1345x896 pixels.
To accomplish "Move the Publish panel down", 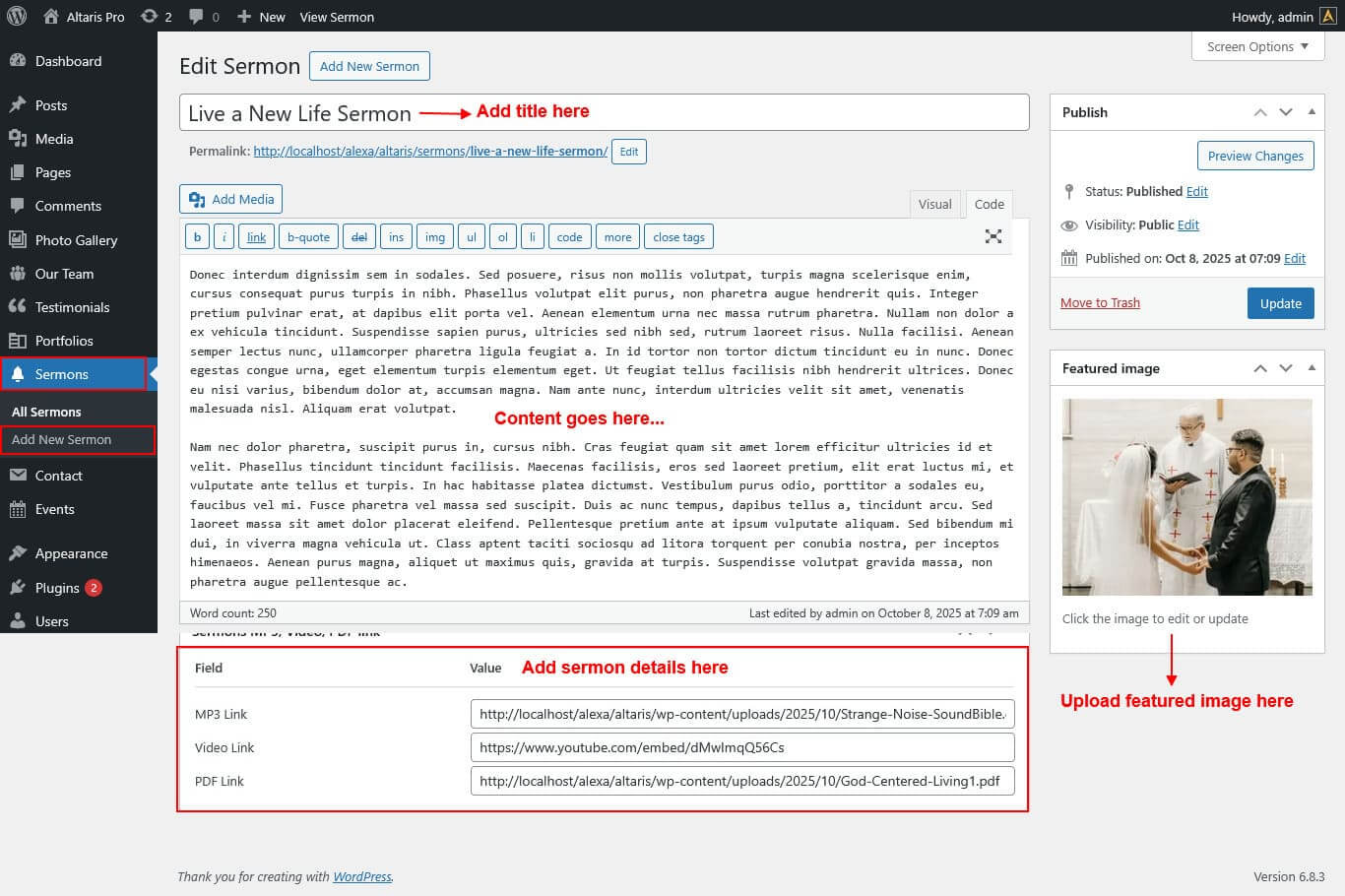I will [1286, 112].
